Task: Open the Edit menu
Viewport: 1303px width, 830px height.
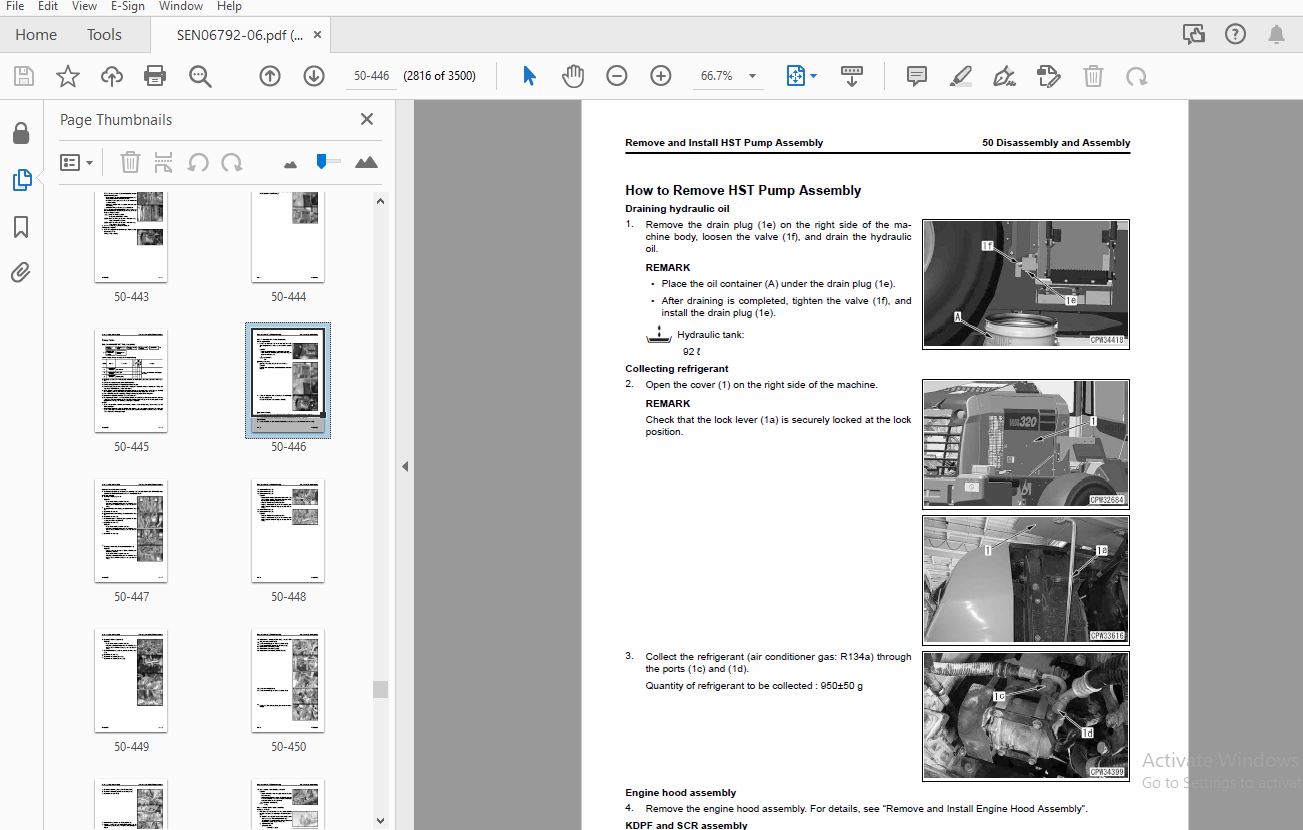Action: pyautogui.click(x=48, y=6)
